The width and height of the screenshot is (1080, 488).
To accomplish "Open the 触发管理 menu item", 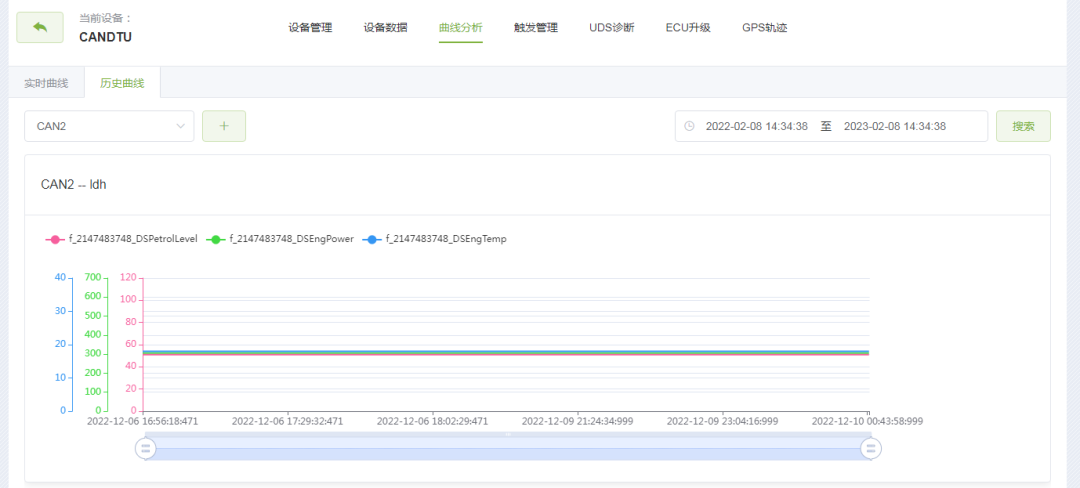I will coord(535,28).
